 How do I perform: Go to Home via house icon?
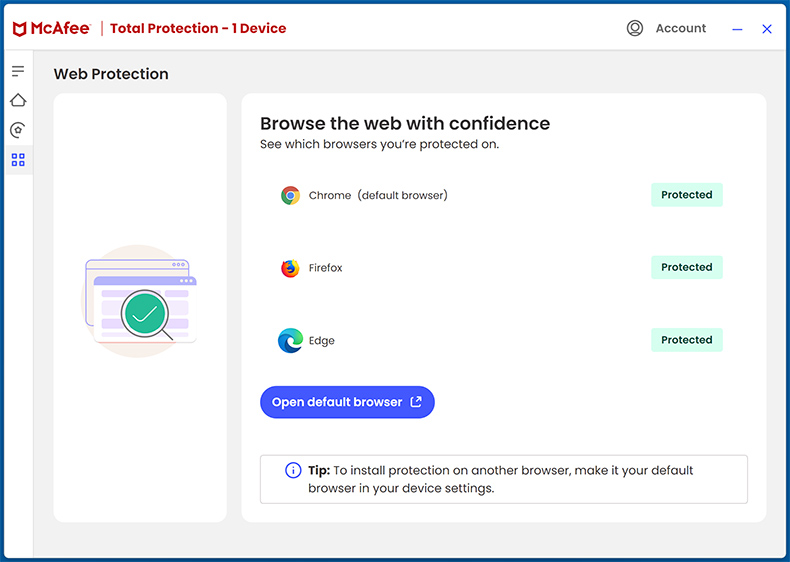tap(18, 100)
